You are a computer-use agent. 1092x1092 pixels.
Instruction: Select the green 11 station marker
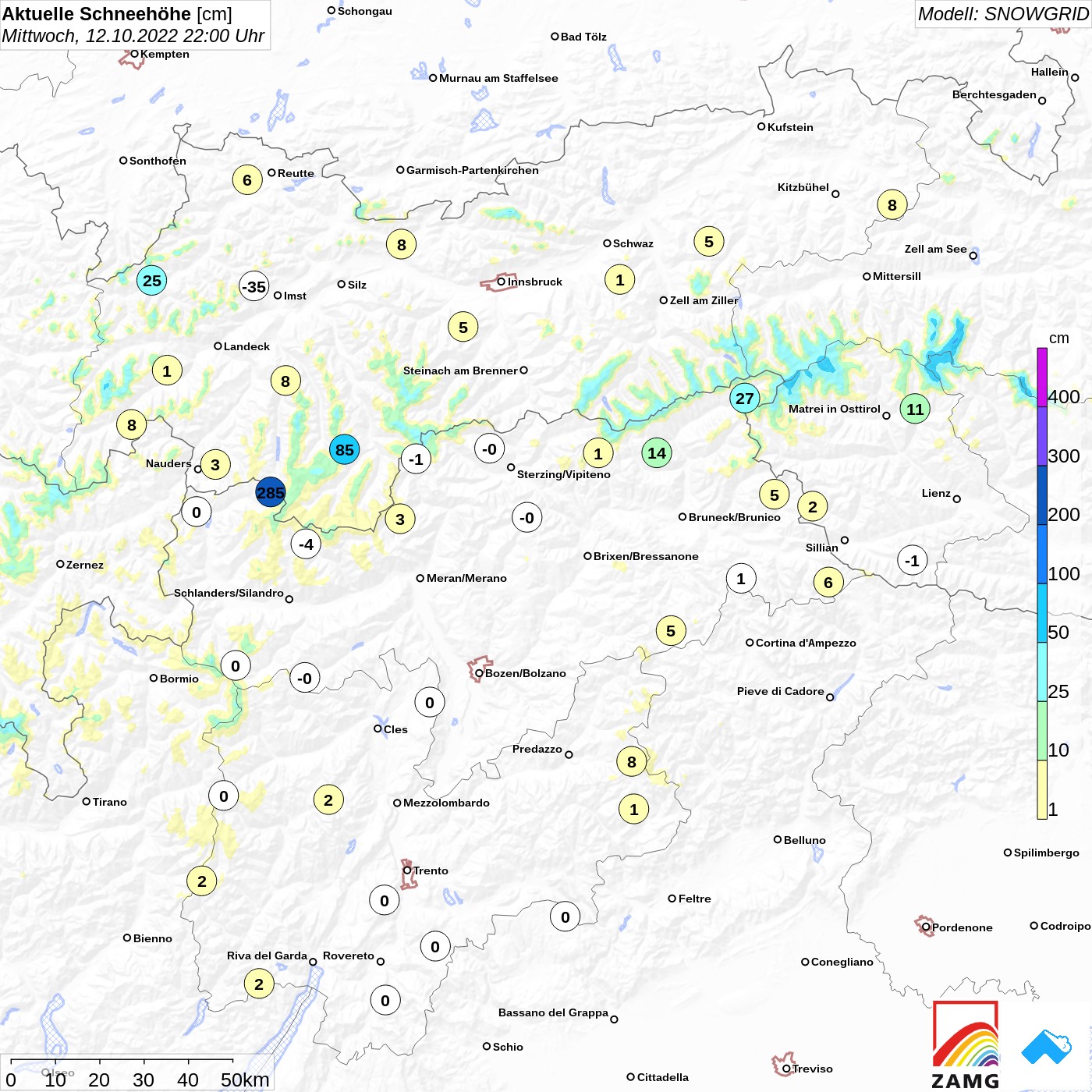point(915,409)
